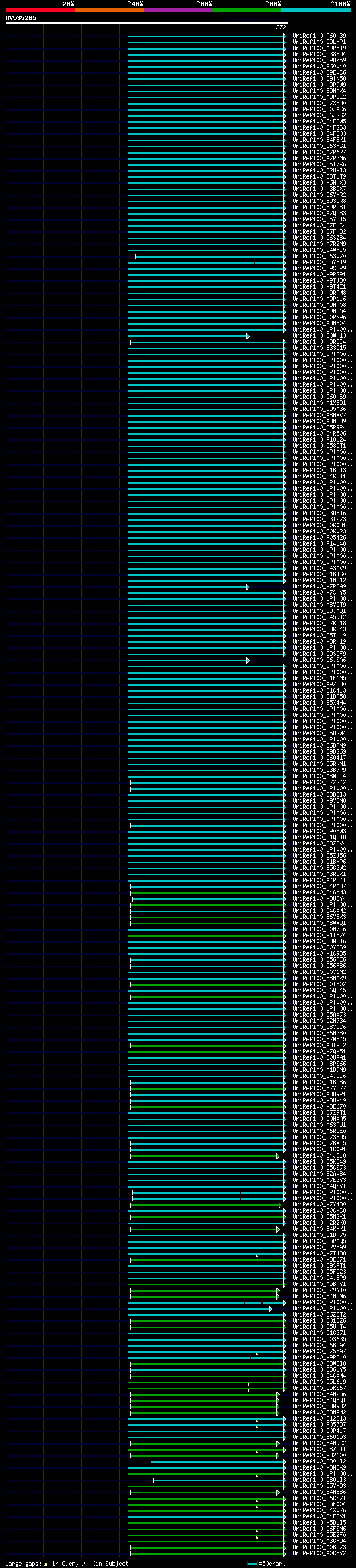Click the UniRef100_Q3UBI6 hit label
356x1568 pixels.
[x=319, y=513]
